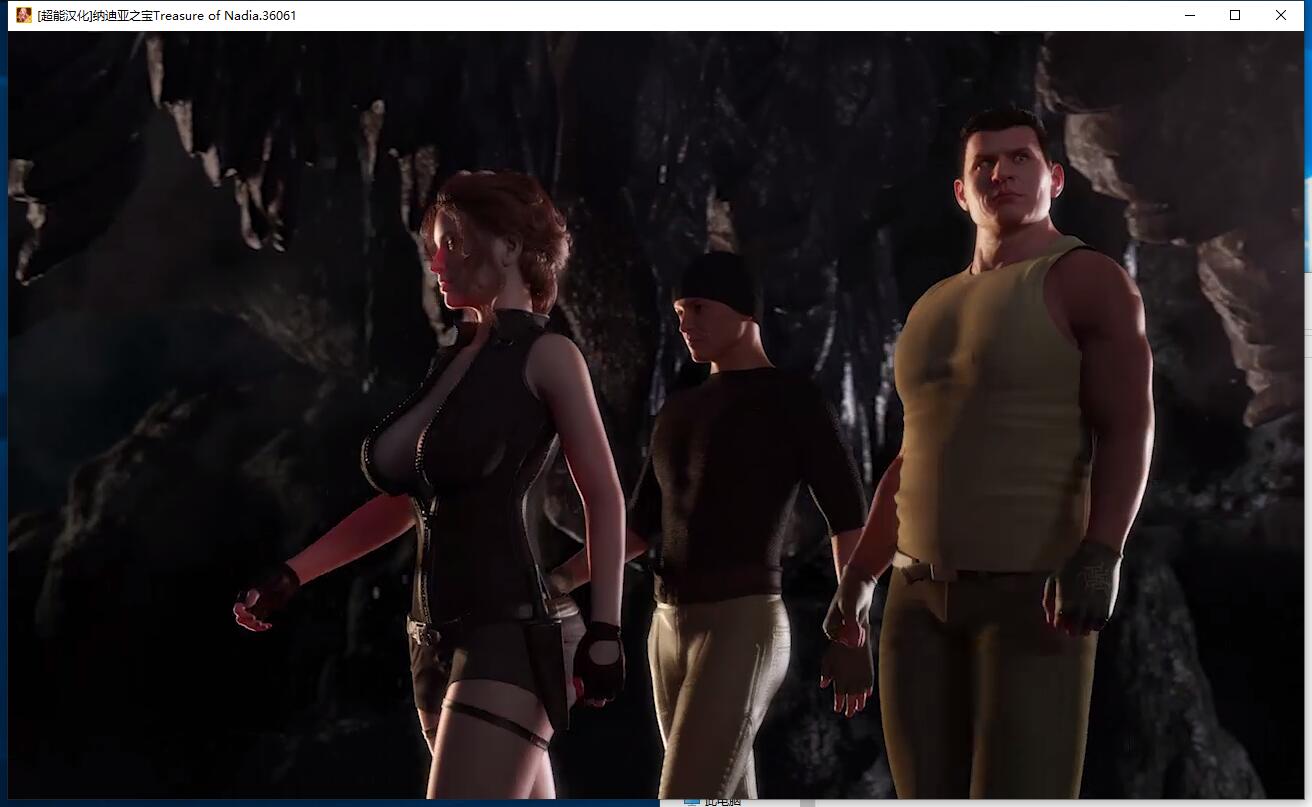Click the This PC monitor icon at bottom

(691, 801)
